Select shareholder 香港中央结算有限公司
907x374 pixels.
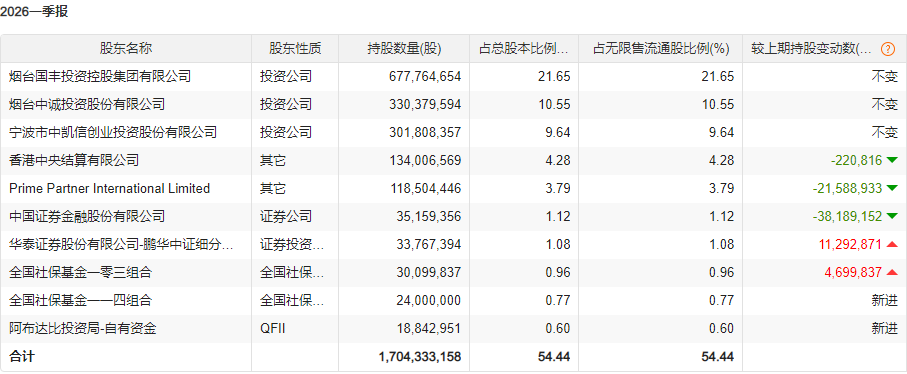coord(74,160)
